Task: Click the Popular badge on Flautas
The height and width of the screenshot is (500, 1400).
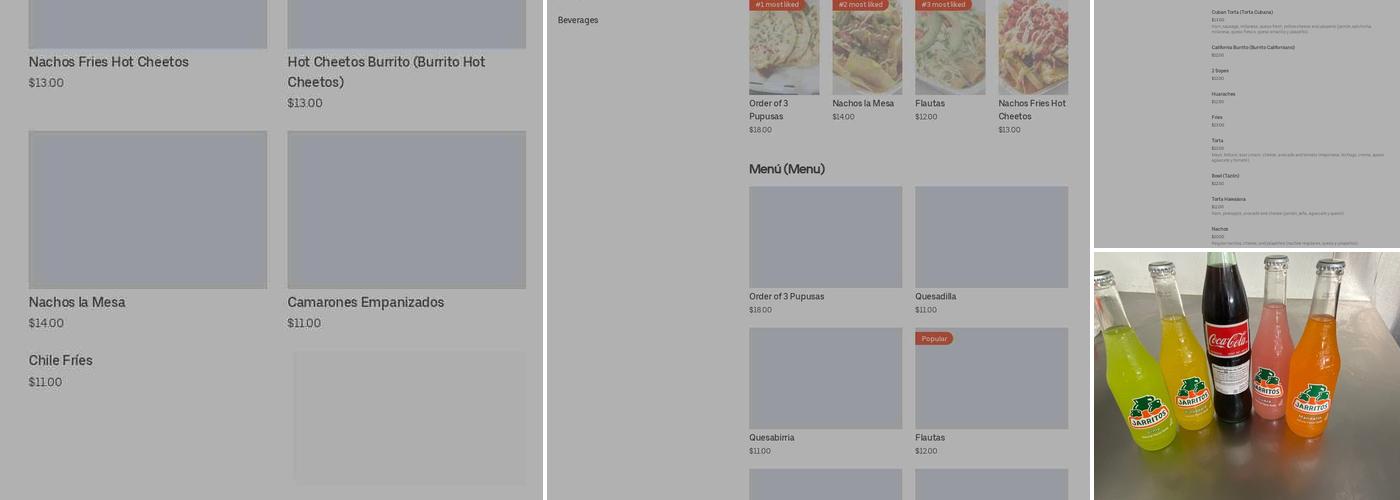Action: pyautogui.click(x=934, y=339)
